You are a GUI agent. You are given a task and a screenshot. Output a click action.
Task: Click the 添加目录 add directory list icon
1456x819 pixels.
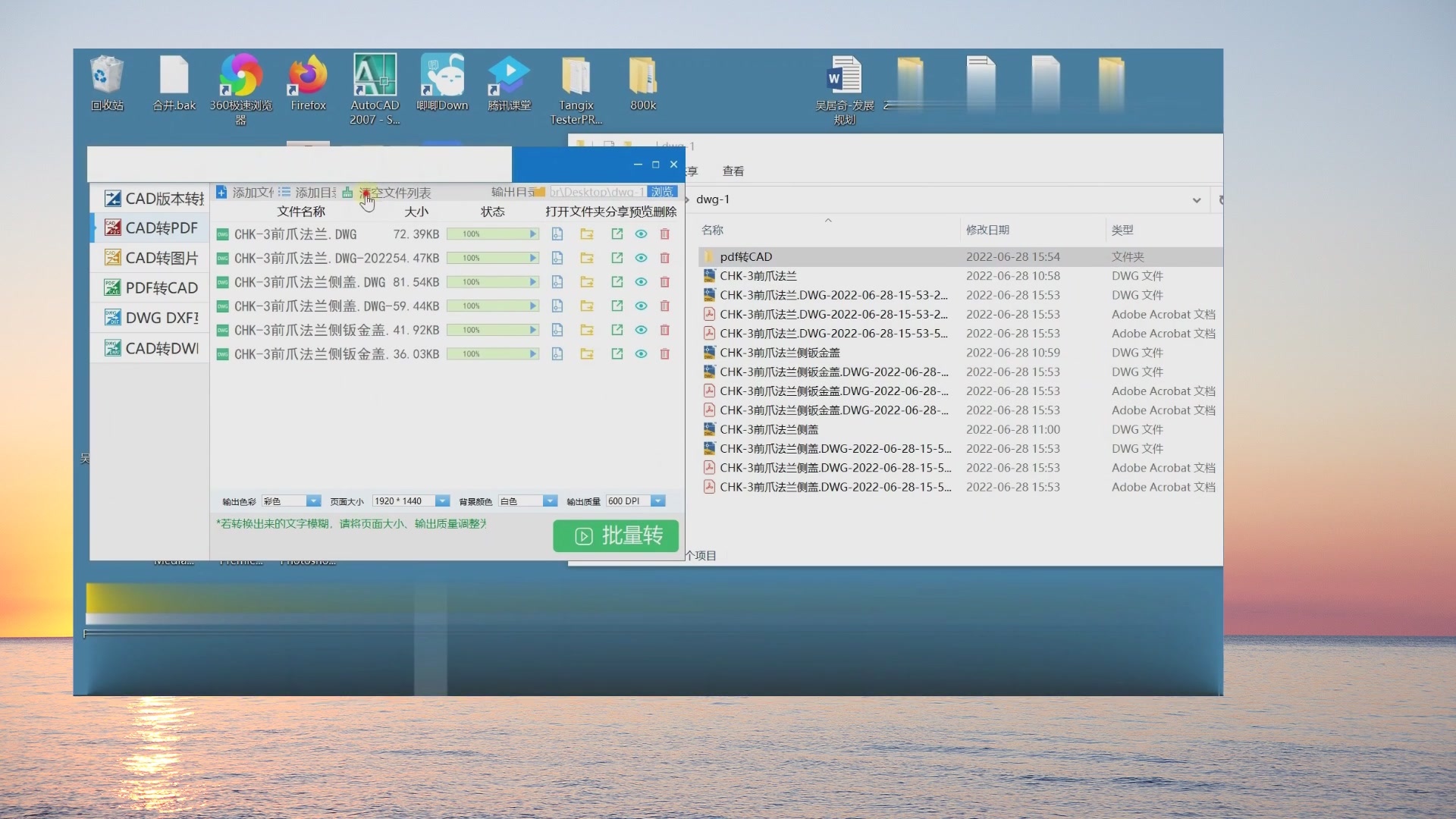point(284,193)
